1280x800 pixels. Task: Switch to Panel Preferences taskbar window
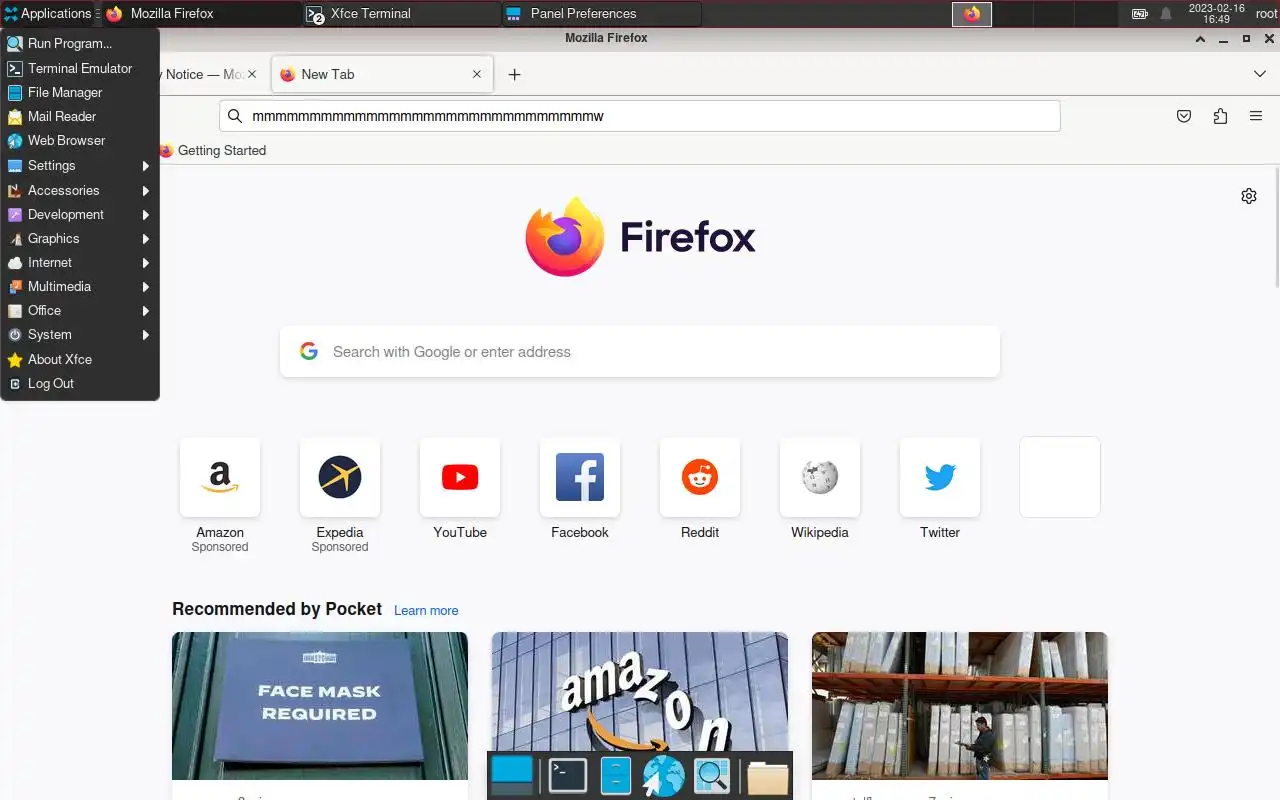pos(601,14)
